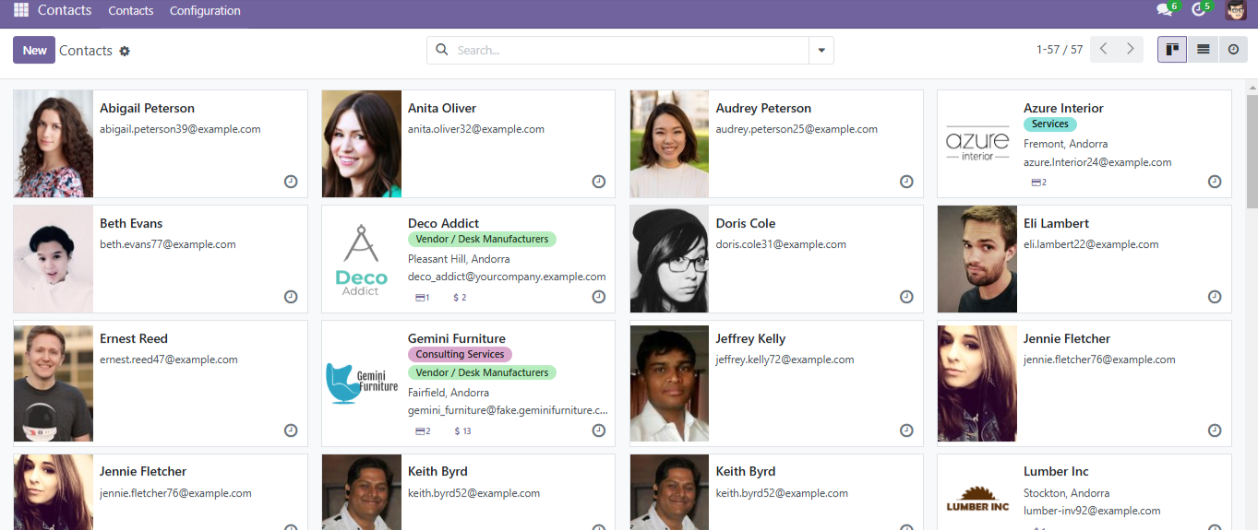This screenshot has width=1258, height=530.
Task: Click the New button
Action: click(34, 50)
